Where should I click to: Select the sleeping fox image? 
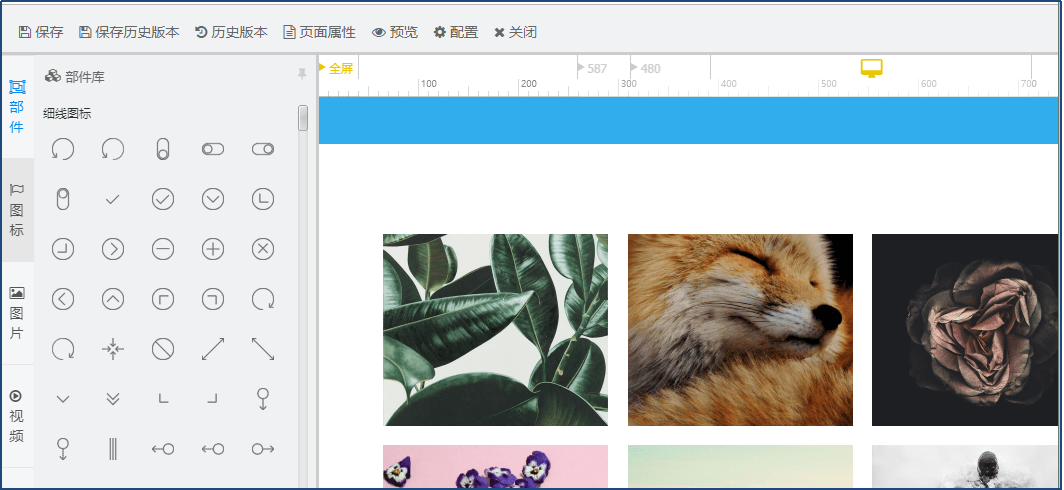740,330
